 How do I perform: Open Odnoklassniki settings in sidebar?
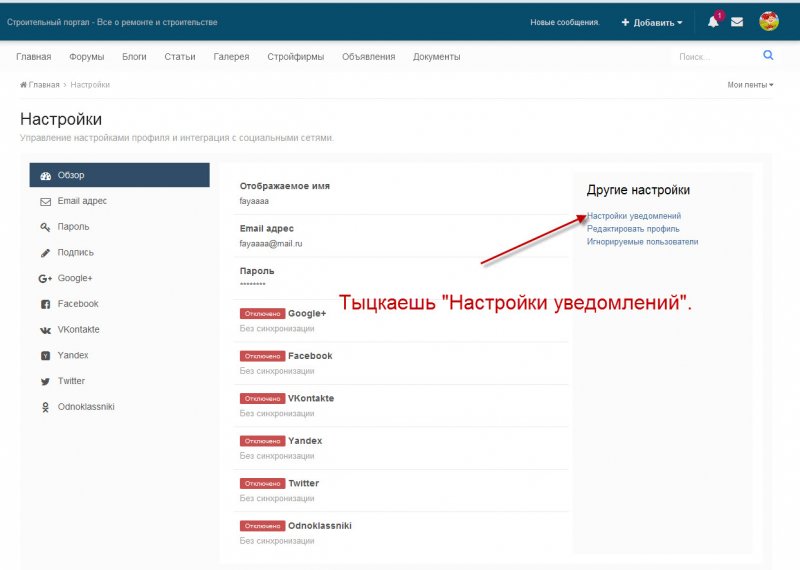[x=85, y=407]
